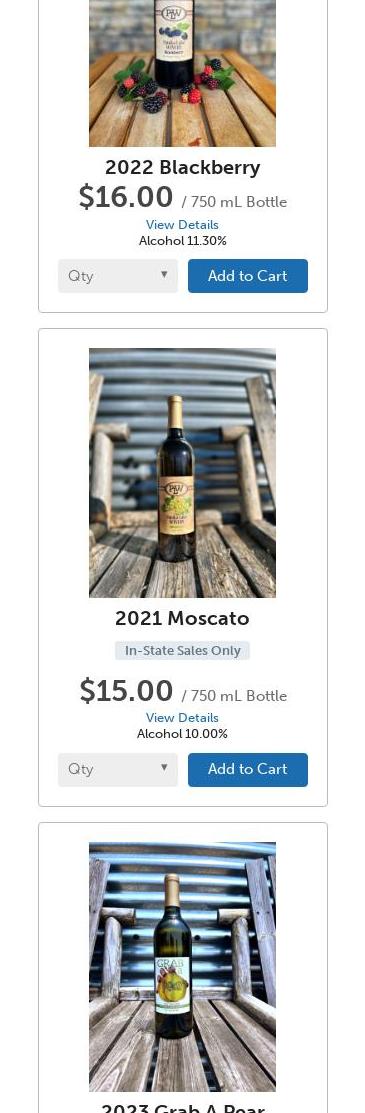Click 750 mL Bottle text beside $15.00
This screenshot has height=1113, width=365.
pyautogui.click(x=239, y=696)
